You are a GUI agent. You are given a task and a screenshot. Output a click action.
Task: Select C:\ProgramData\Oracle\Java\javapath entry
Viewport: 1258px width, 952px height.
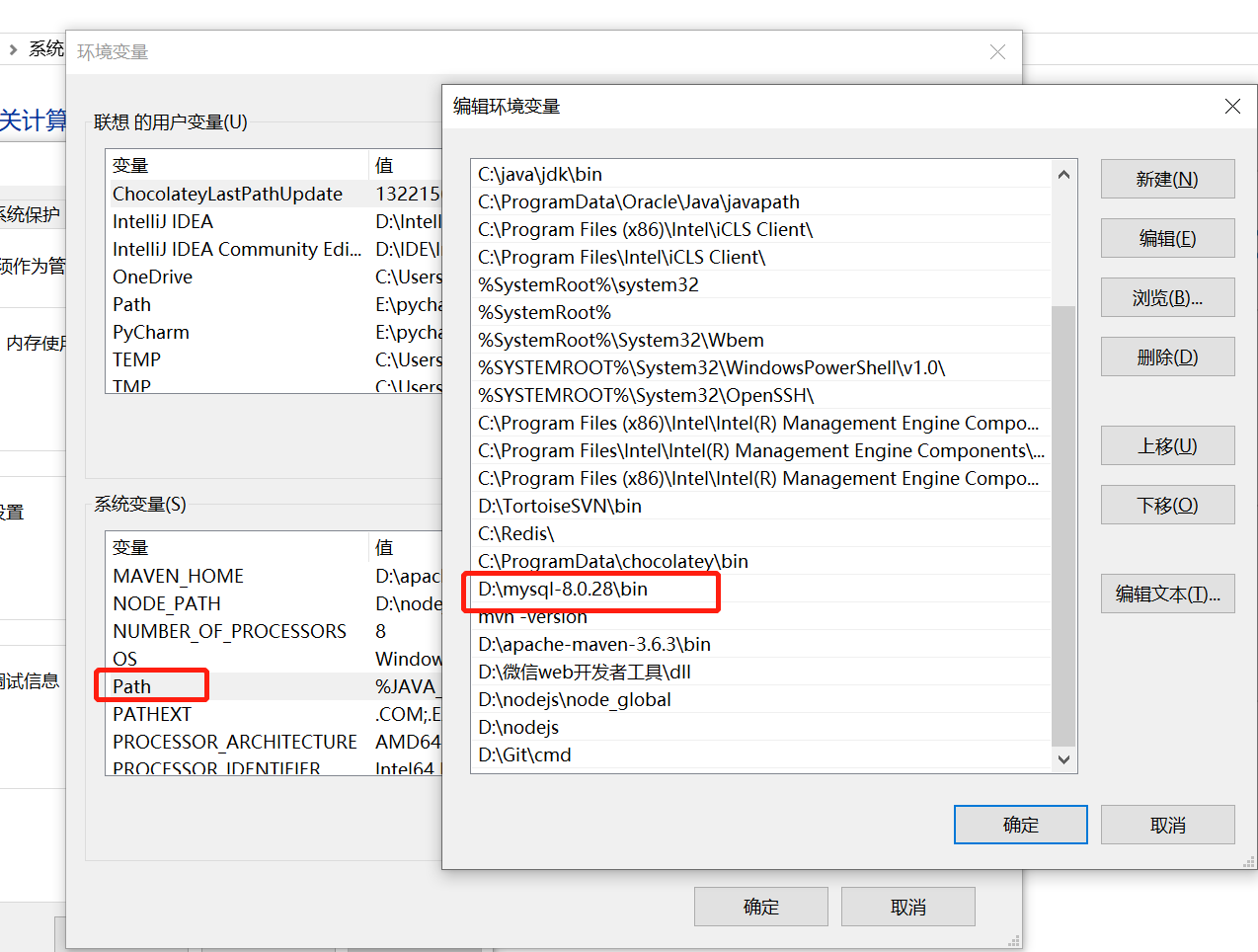pyautogui.click(x=760, y=201)
